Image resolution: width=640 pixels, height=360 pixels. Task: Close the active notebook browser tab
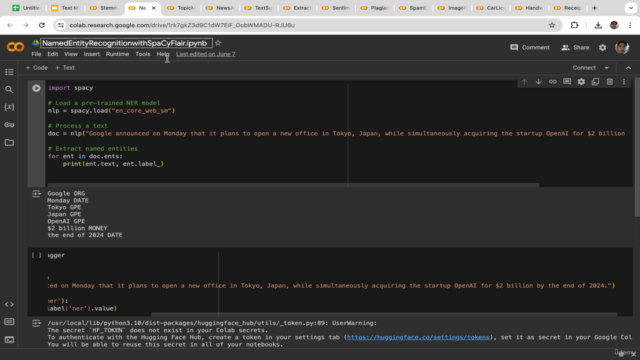(x=154, y=8)
